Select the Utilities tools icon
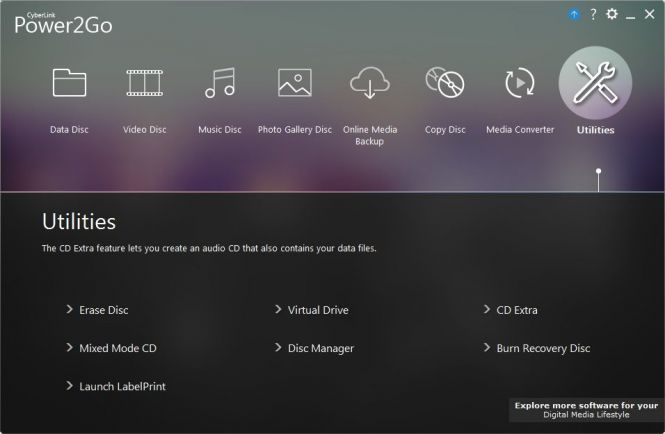The width and height of the screenshot is (665, 434). (x=595, y=83)
